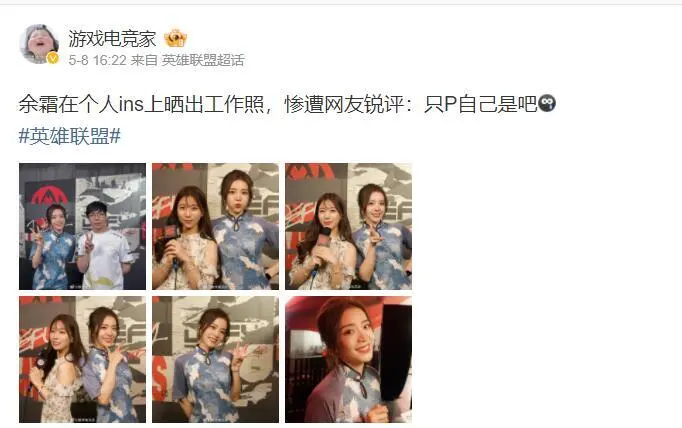Open photo of woman with man in white jersey
This screenshot has height=428, width=682.
click(83, 226)
